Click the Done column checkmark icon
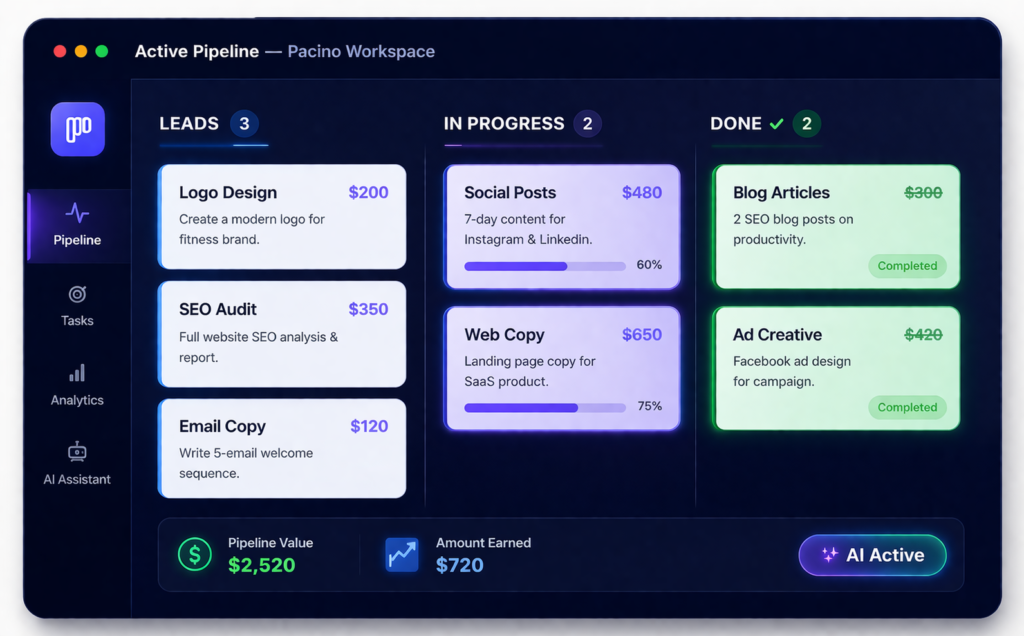Image resolution: width=1024 pixels, height=636 pixels. pyautogui.click(x=776, y=124)
